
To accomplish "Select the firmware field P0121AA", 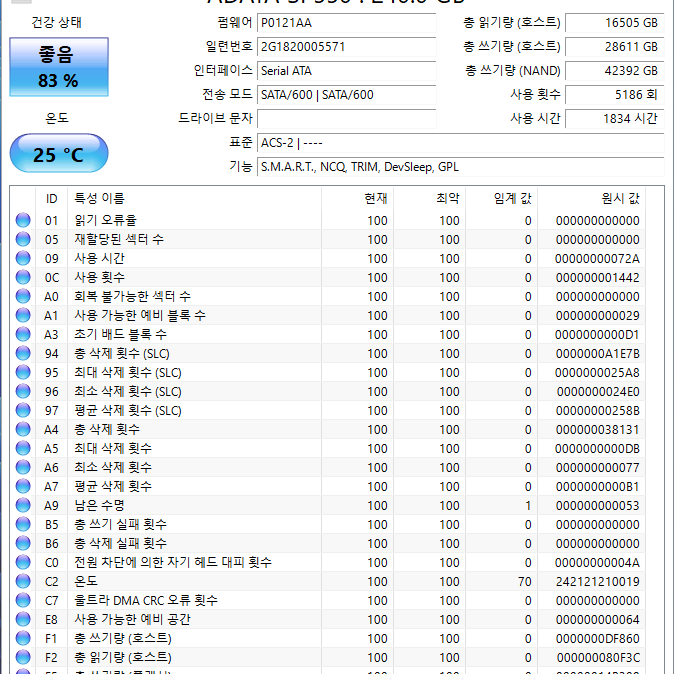I will (346, 23).
